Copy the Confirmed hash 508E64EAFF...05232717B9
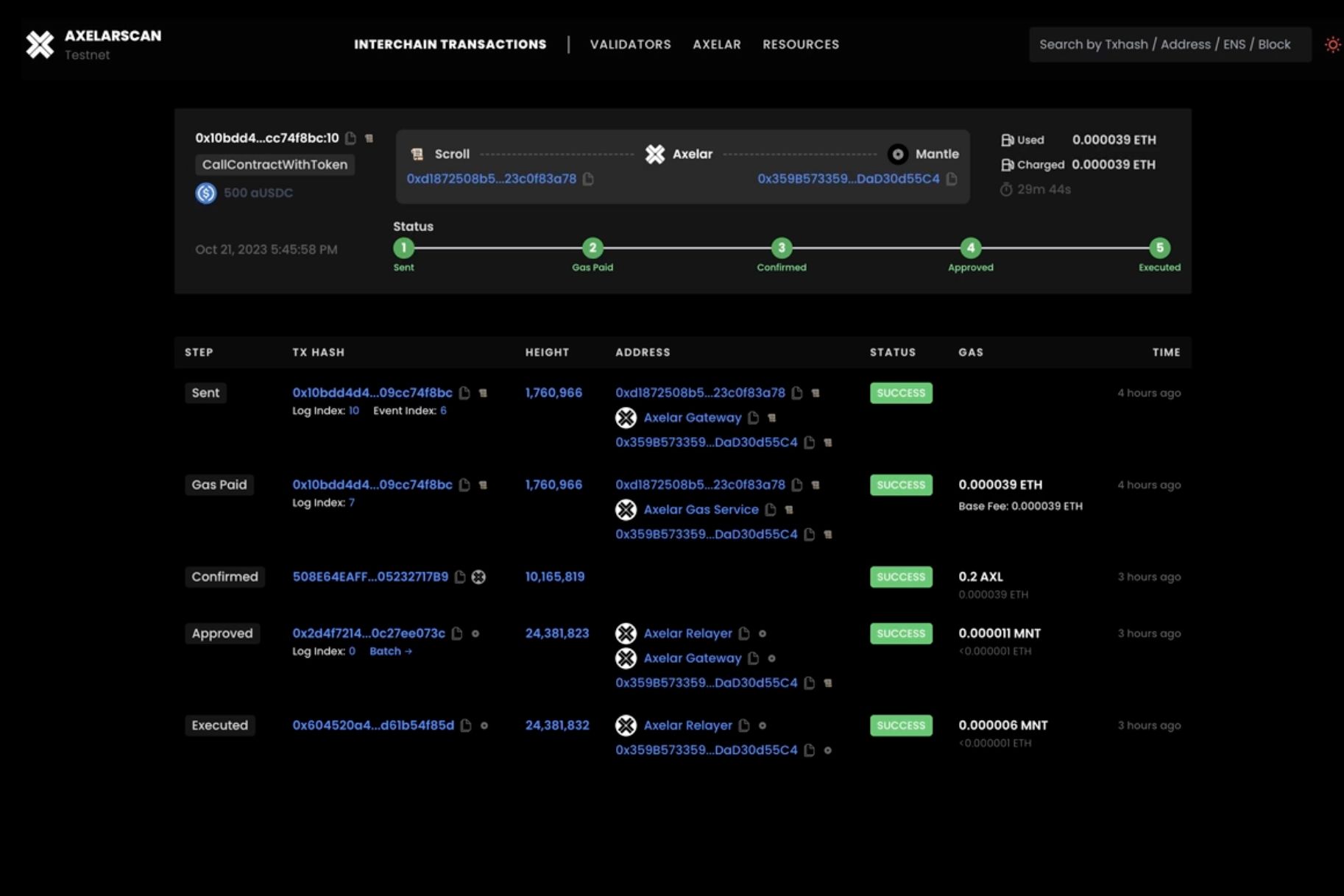This screenshot has height=896, width=1344. [x=460, y=577]
